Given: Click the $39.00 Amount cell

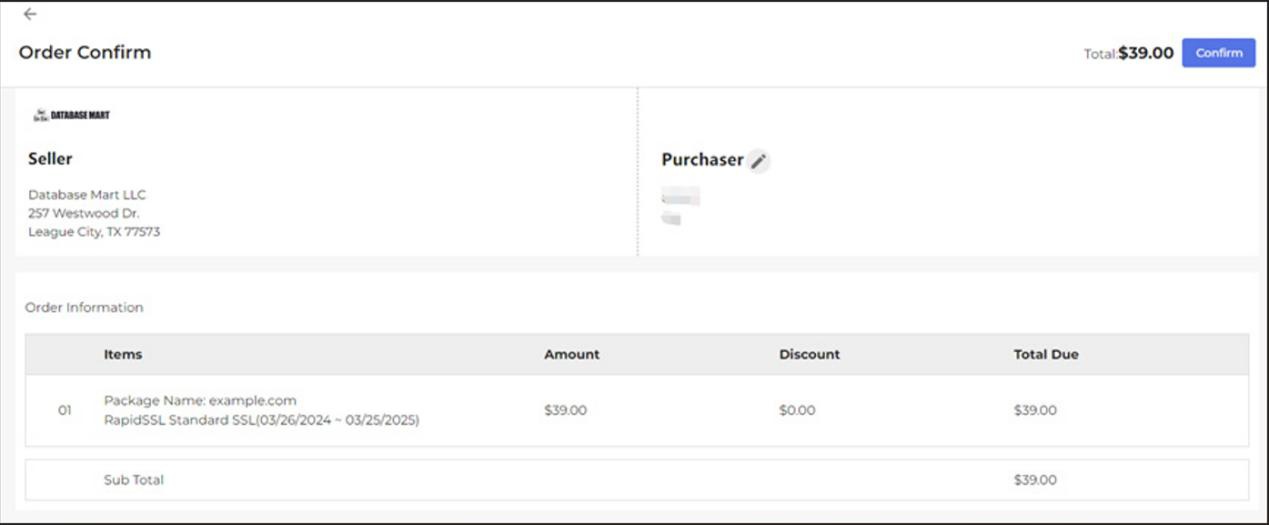Looking at the screenshot, I should coord(566,410).
